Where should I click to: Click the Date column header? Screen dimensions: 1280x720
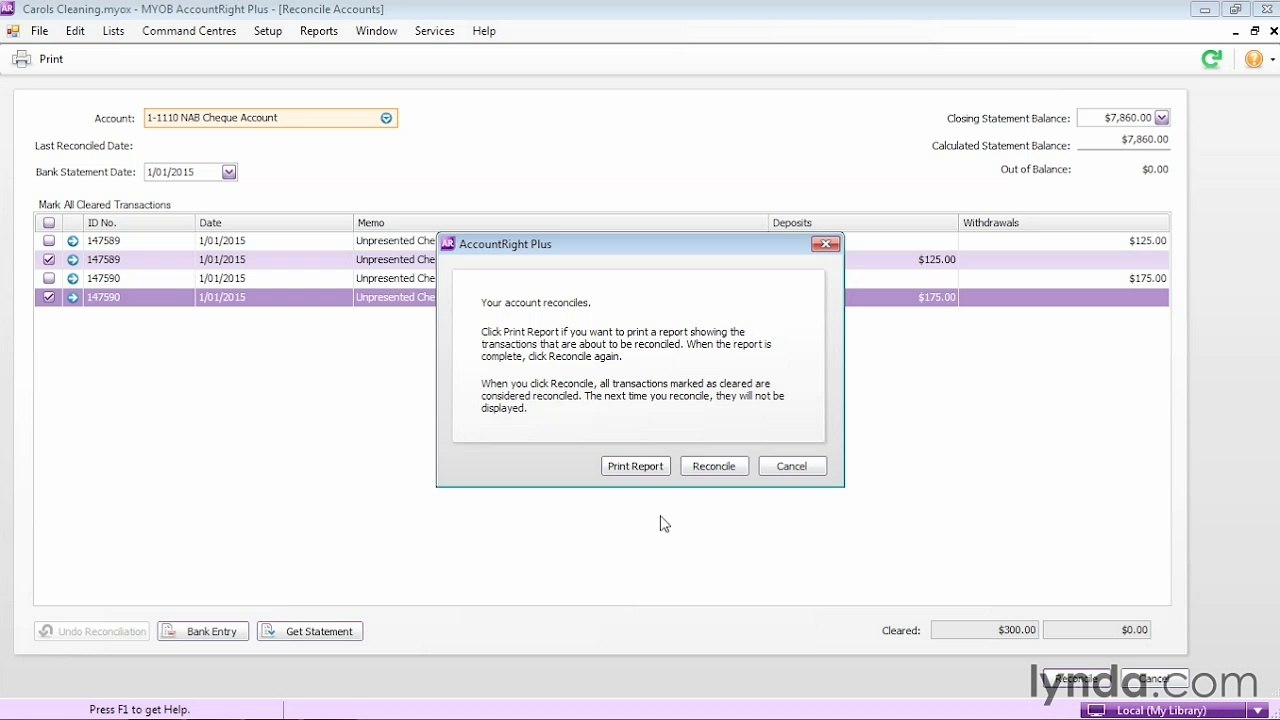(x=274, y=223)
